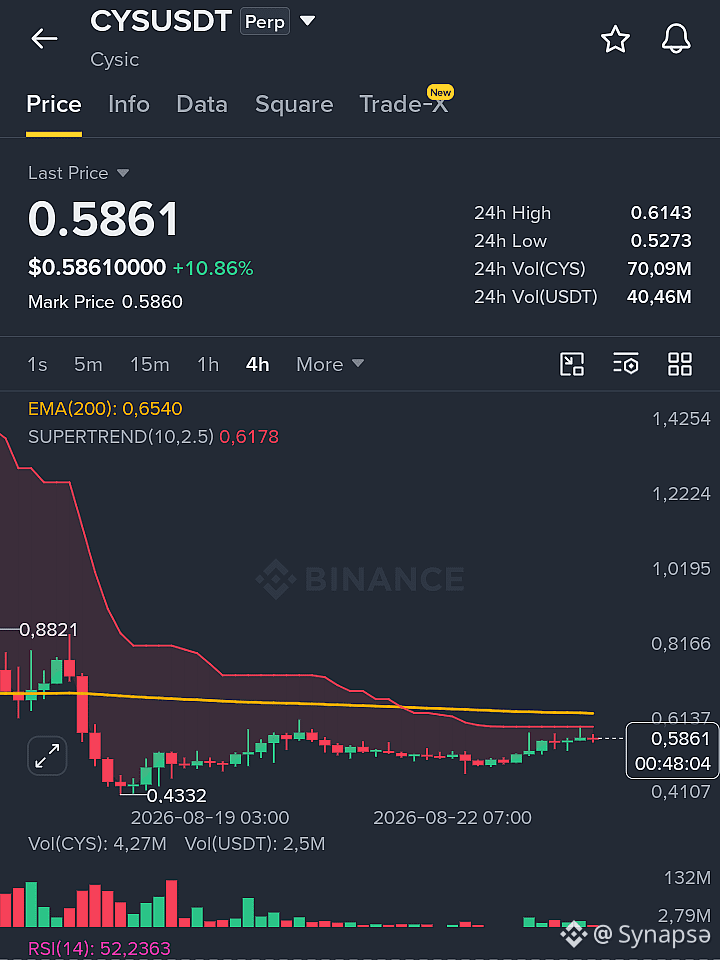Tap the Perp contract label
720x960 pixels.
click(264, 22)
